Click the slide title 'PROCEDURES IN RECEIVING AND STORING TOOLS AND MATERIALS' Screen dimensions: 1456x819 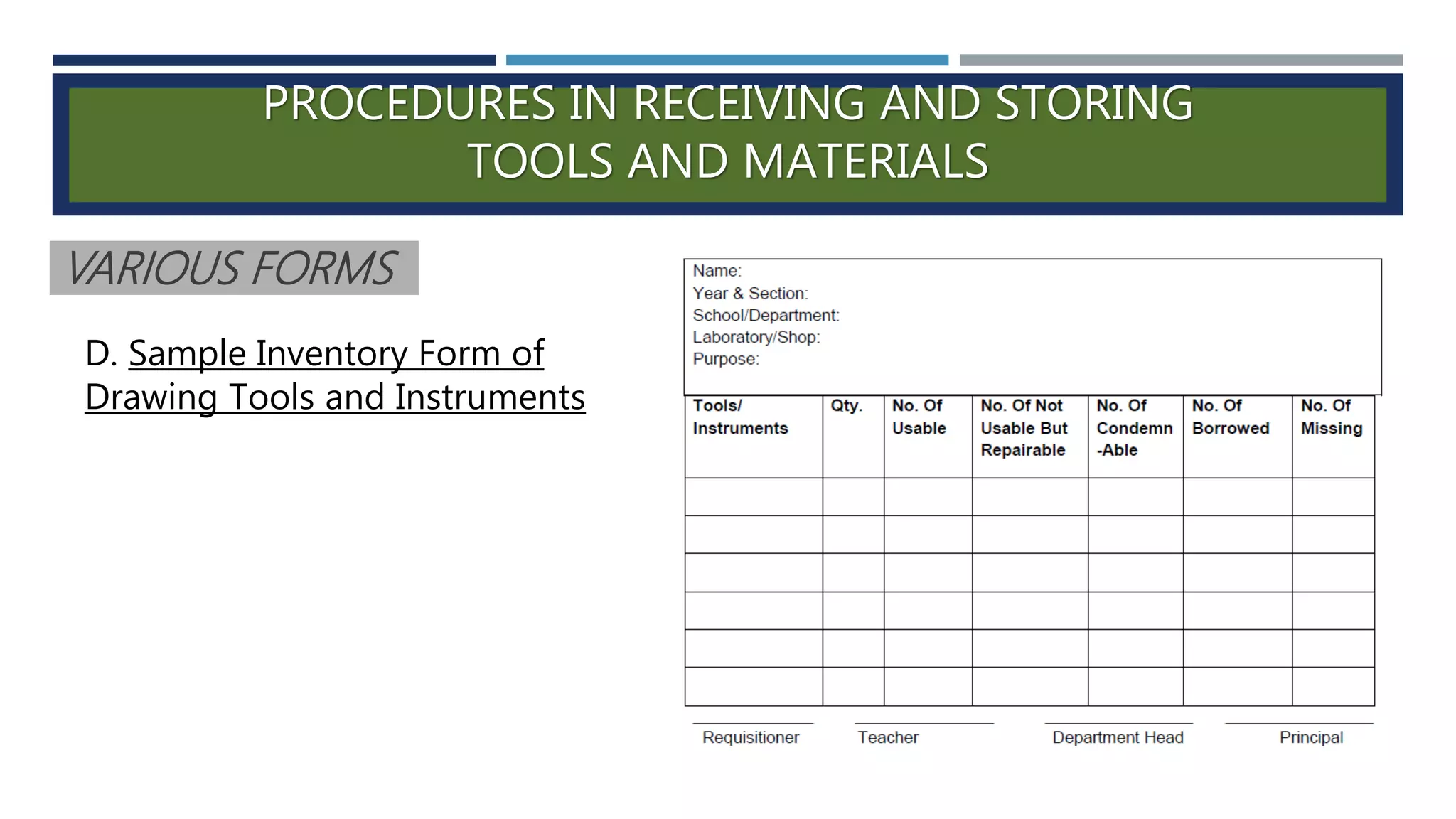pyautogui.click(x=728, y=132)
